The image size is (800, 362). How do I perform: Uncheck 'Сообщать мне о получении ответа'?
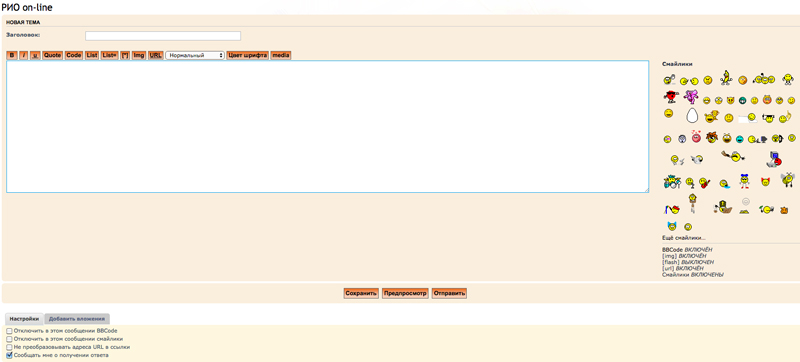9,355
